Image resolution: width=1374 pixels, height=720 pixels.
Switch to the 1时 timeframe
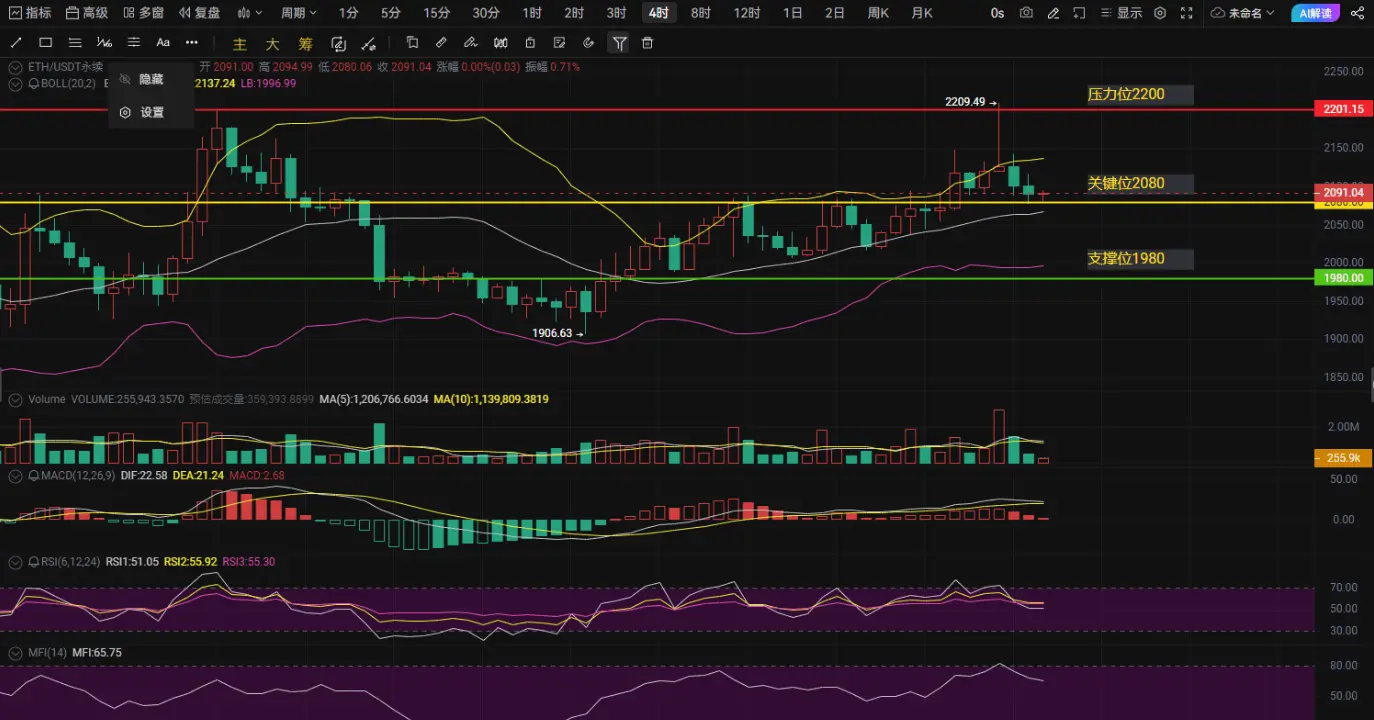point(532,13)
